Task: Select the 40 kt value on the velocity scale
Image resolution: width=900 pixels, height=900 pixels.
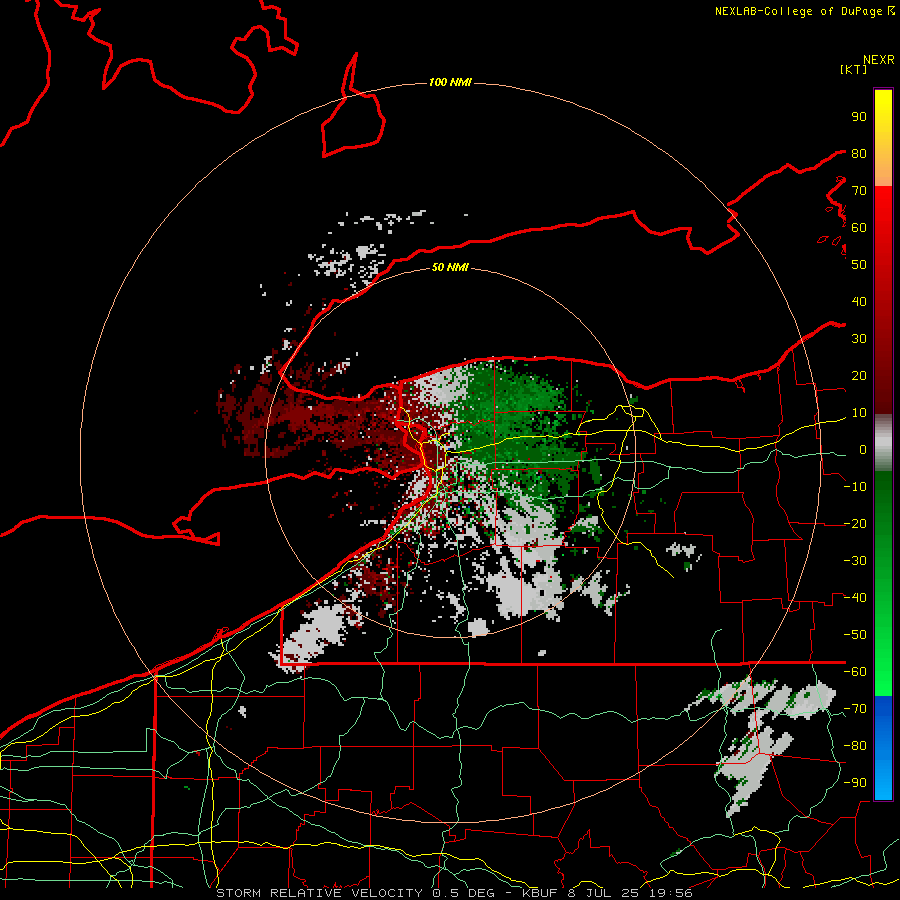Action: [859, 302]
